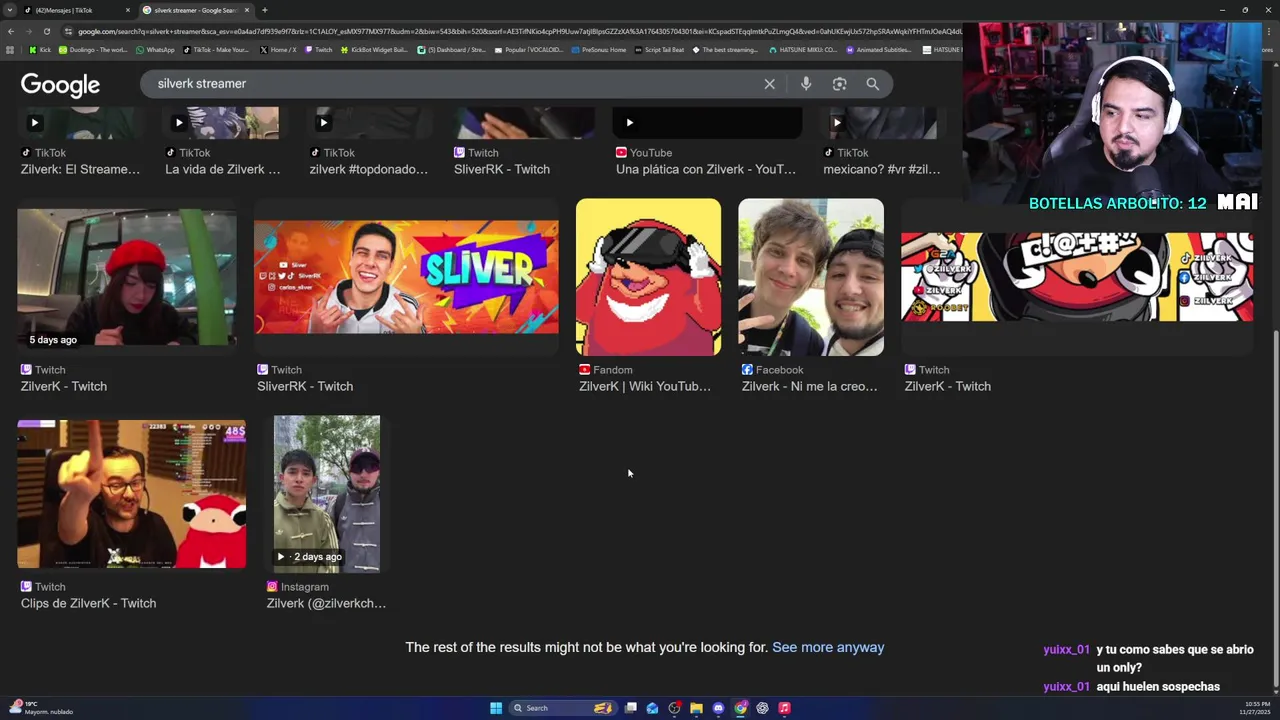Close the Mensajes | TikTok tab
Viewport: 1280px width, 720px height.
point(128,10)
